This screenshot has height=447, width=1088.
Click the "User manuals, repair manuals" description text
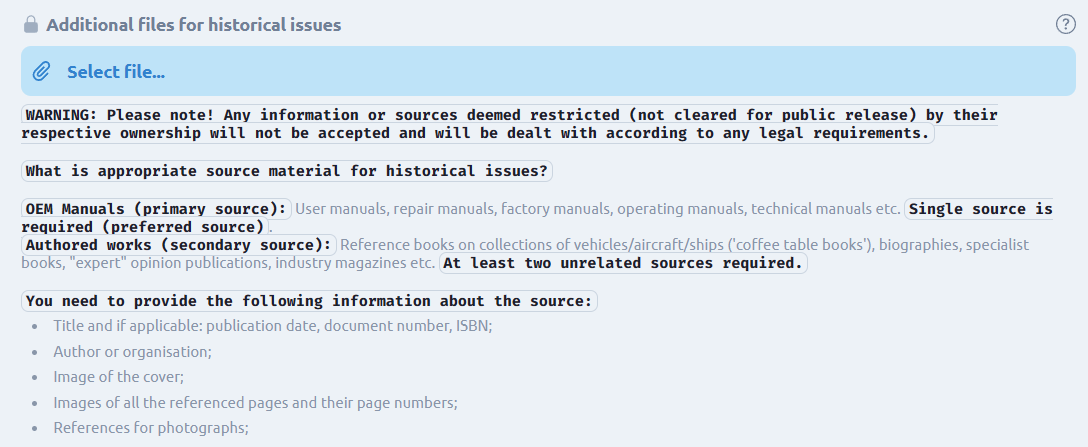tap(597, 210)
